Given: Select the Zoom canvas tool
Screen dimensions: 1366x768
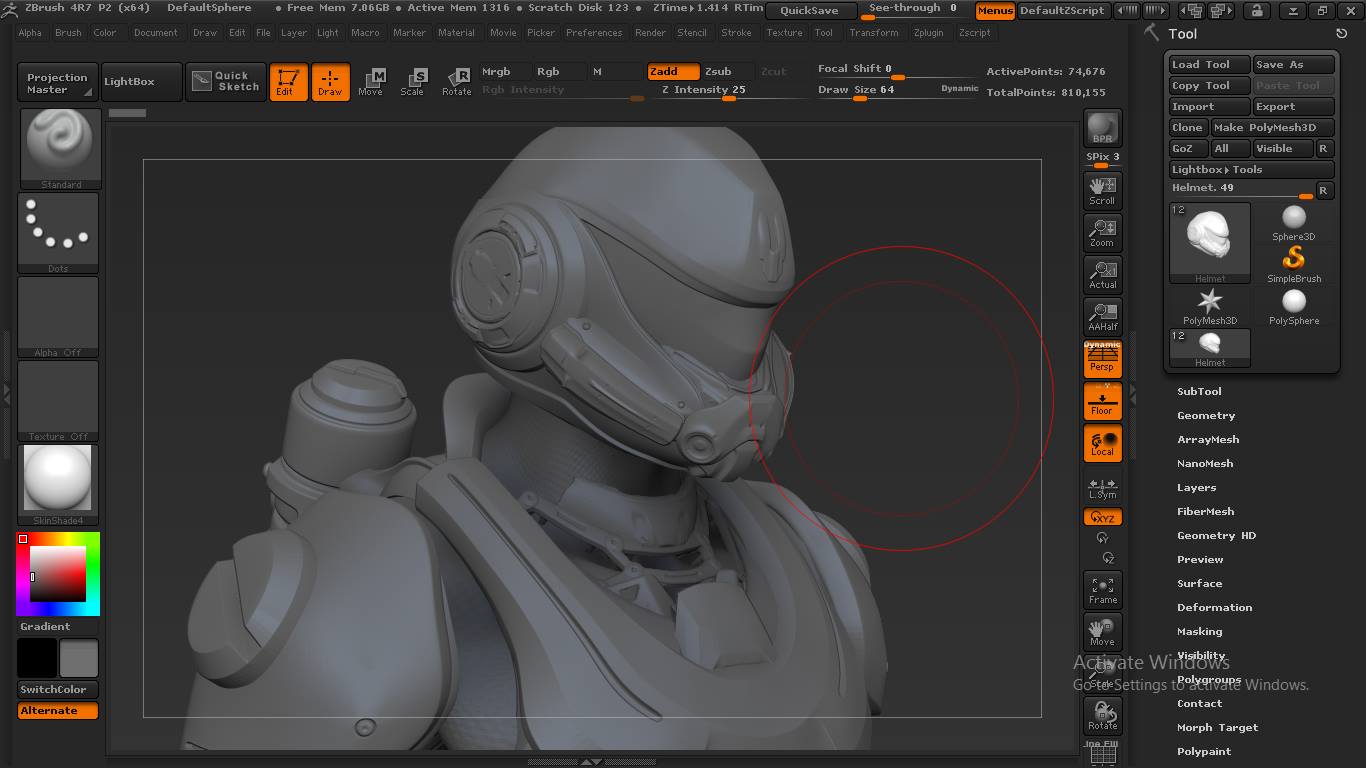Looking at the screenshot, I should pyautogui.click(x=1102, y=232).
